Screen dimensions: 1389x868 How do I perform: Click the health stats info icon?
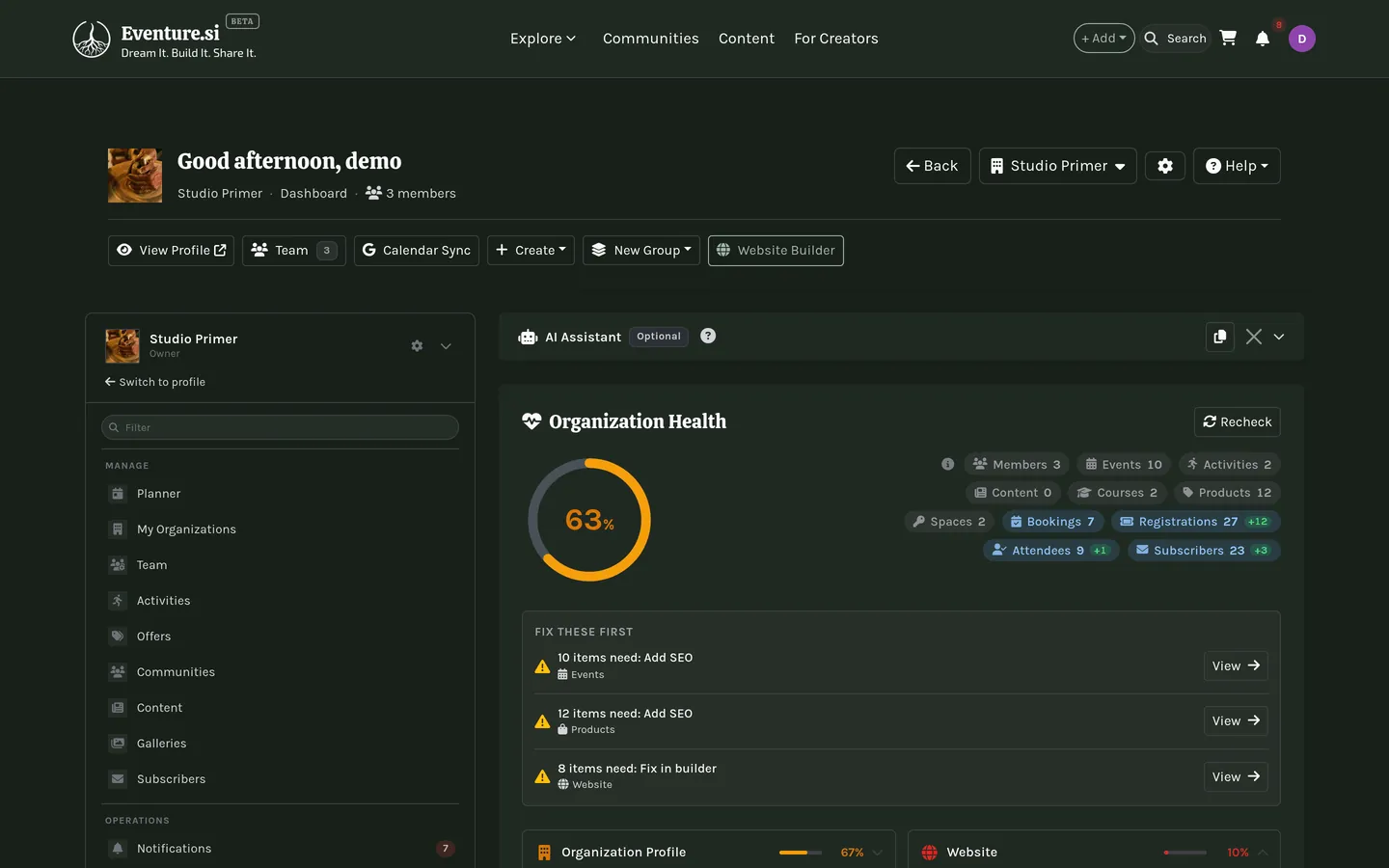[947, 464]
